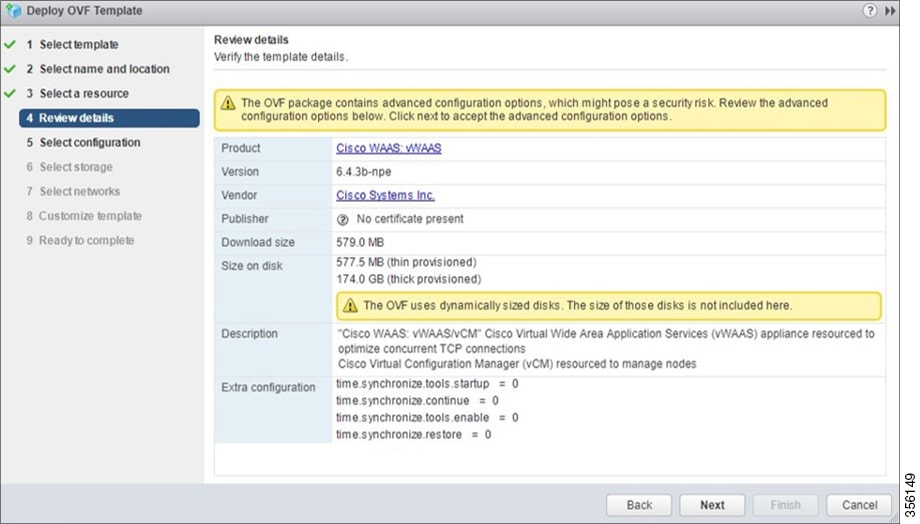Click green checkmark beside Select template
This screenshot has width=920, height=524.
(x=10, y=45)
